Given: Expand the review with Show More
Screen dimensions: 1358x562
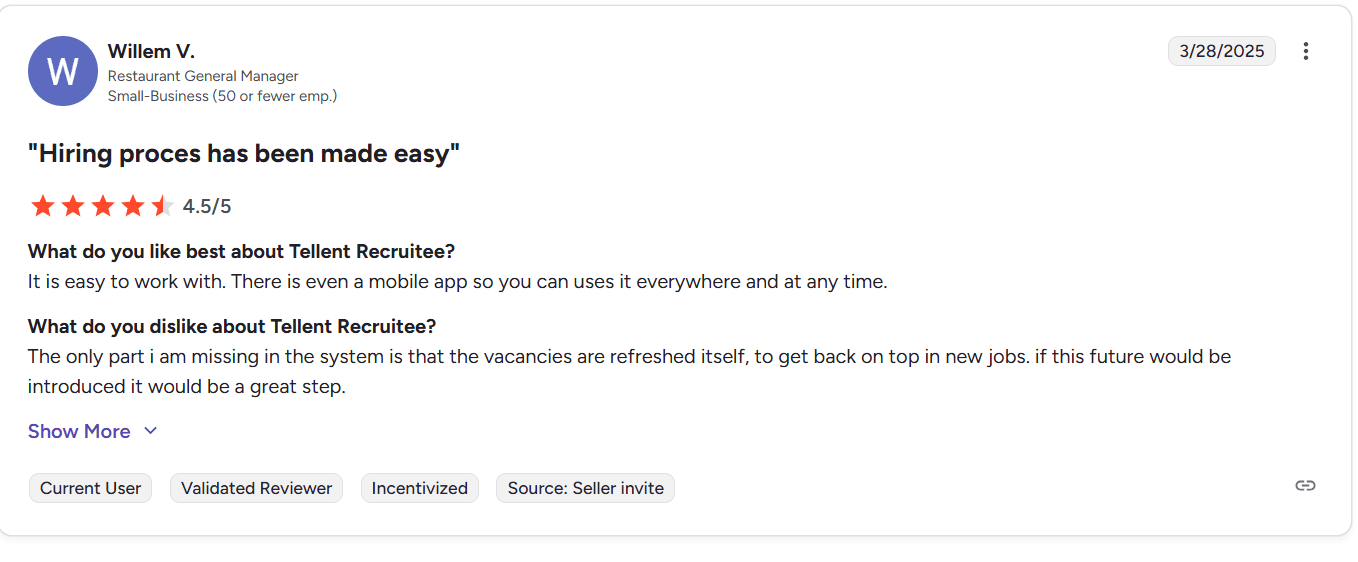Looking at the screenshot, I should pos(79,431).
